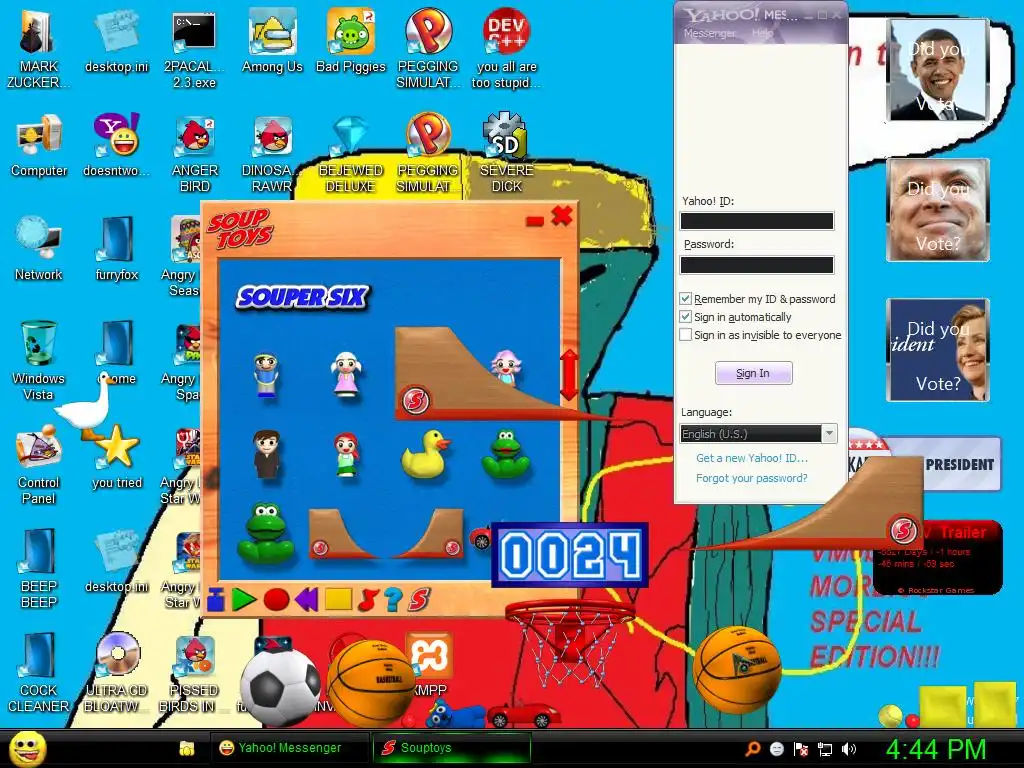Click the Get a new Yahoo! ID link

coord(752,458)
